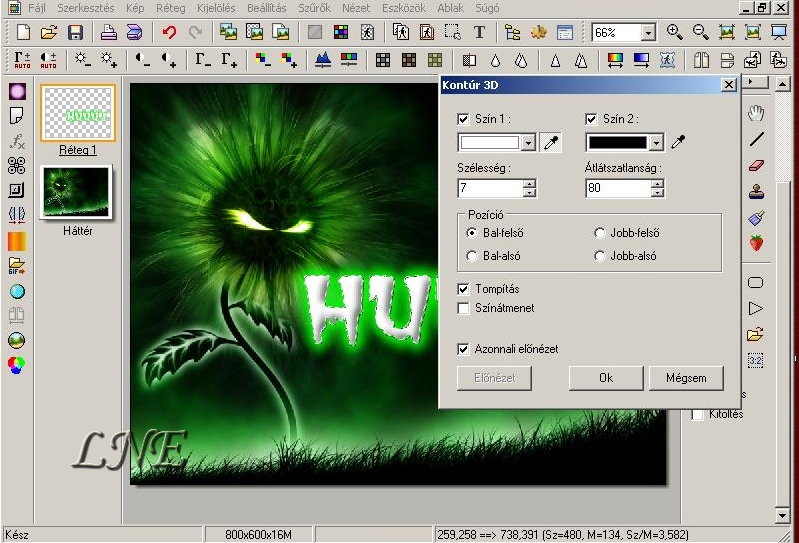Select the strawberry art brush tool

click(x=757, y=243)
